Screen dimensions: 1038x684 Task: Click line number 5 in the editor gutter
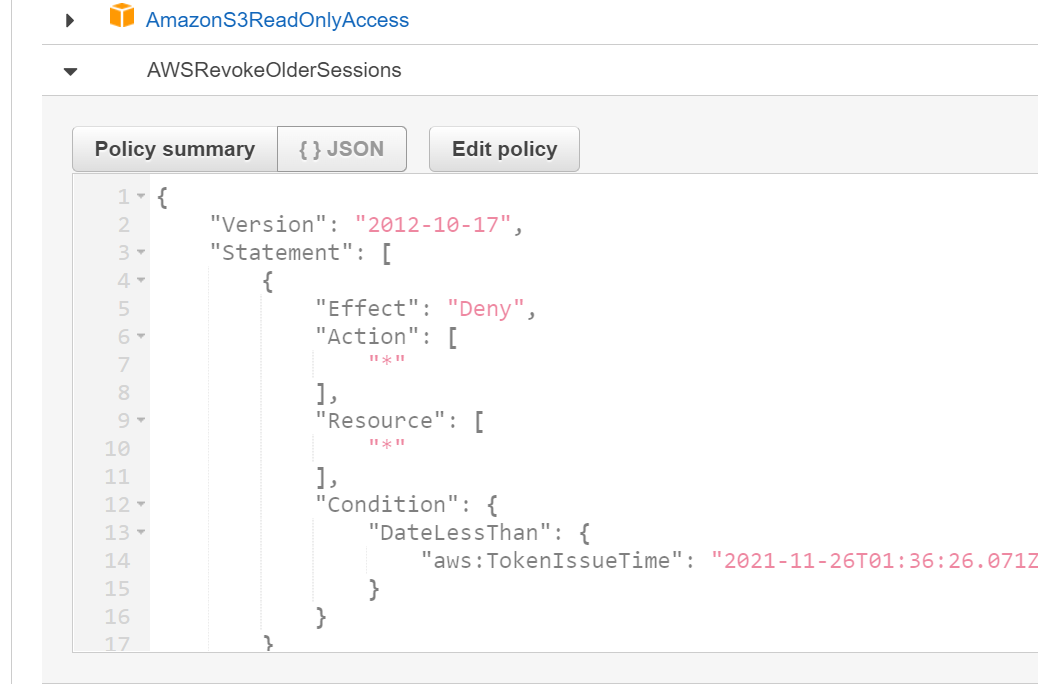click(124, 309)
